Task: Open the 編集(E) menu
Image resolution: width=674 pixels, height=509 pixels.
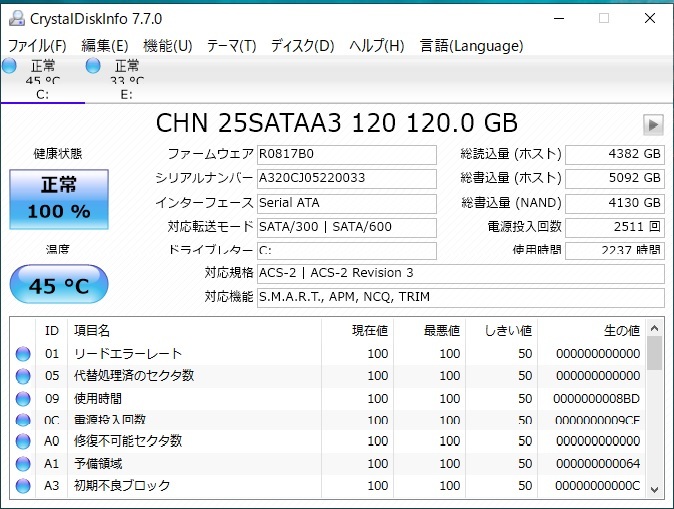Action: pyautogui.click(x=105, y=46)
